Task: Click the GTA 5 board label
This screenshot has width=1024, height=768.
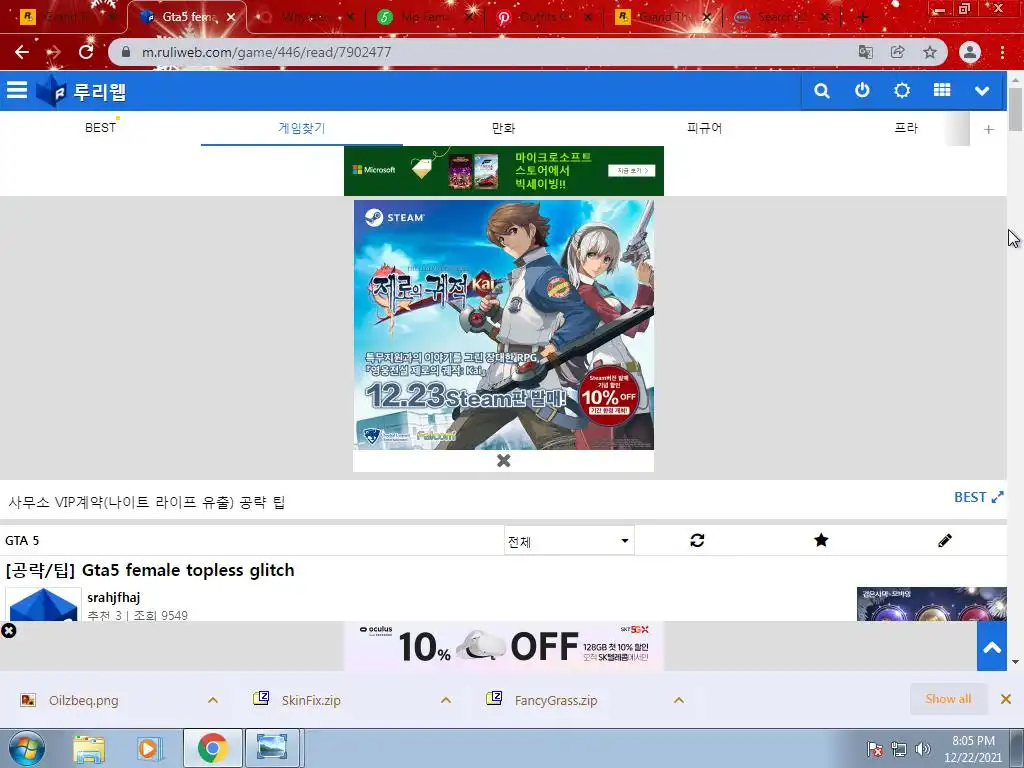Action: point(22,541)
